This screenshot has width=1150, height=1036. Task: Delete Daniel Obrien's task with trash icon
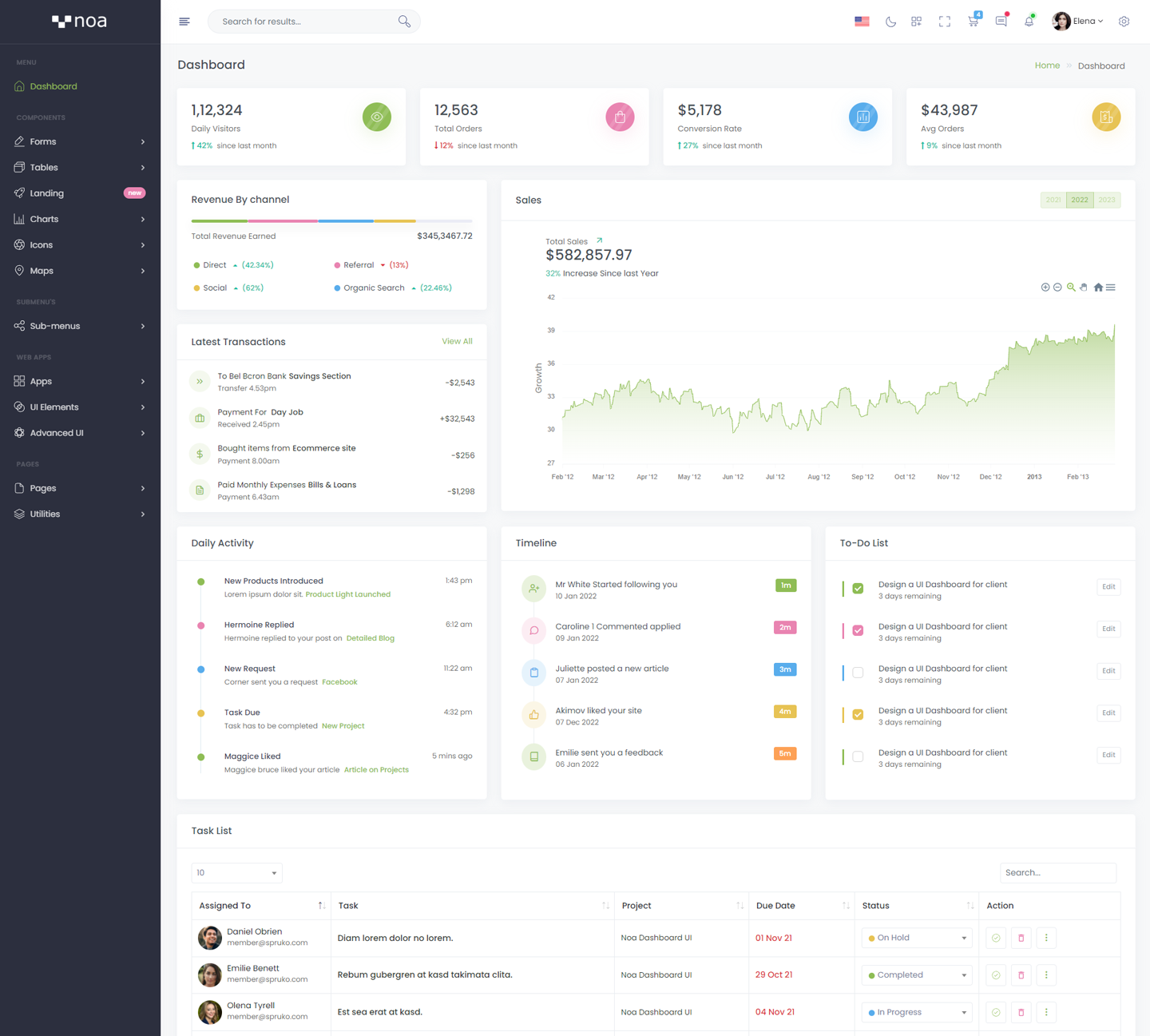(1021, 938)
